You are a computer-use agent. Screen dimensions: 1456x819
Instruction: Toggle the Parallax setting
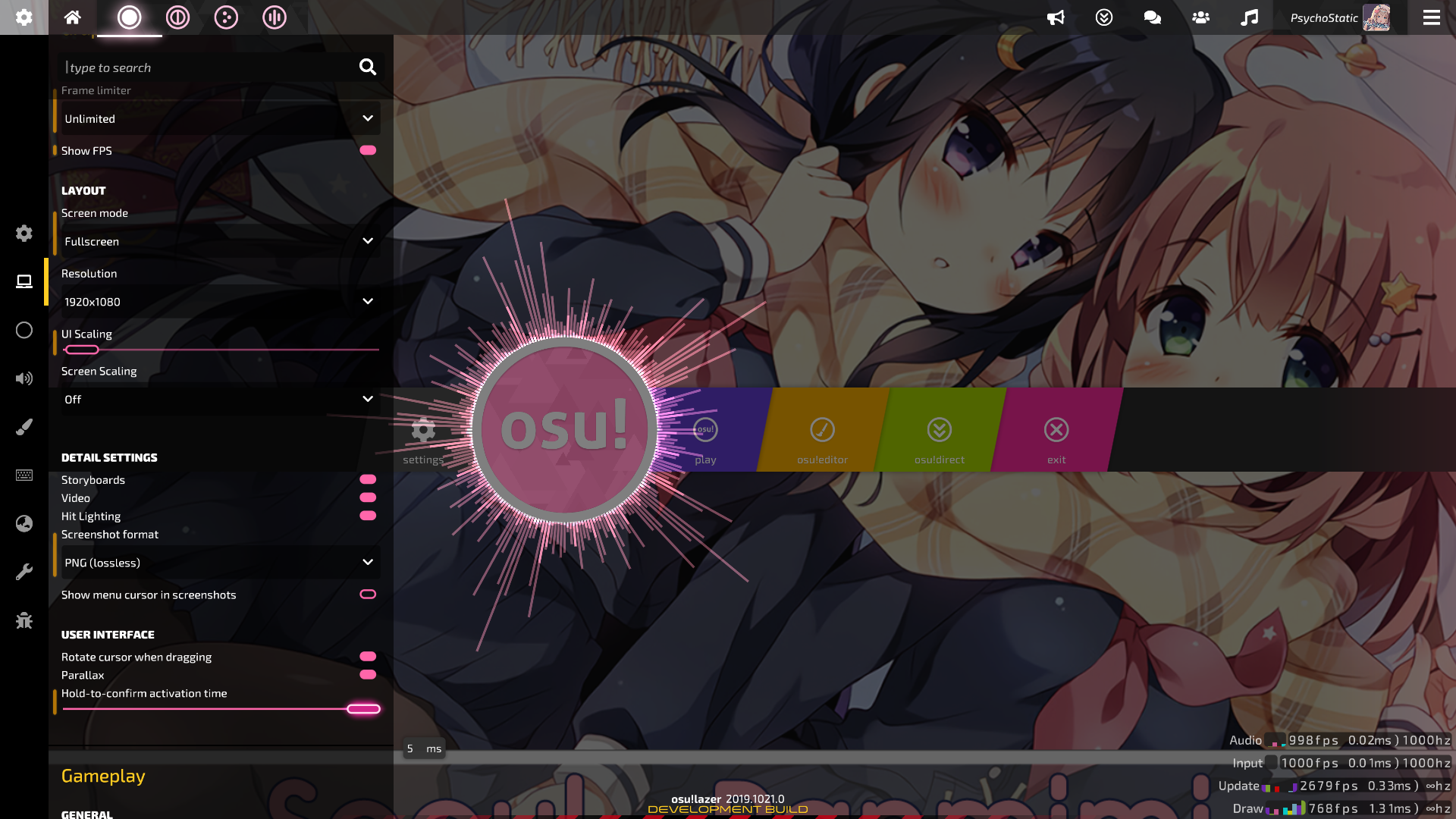[368, 675]
